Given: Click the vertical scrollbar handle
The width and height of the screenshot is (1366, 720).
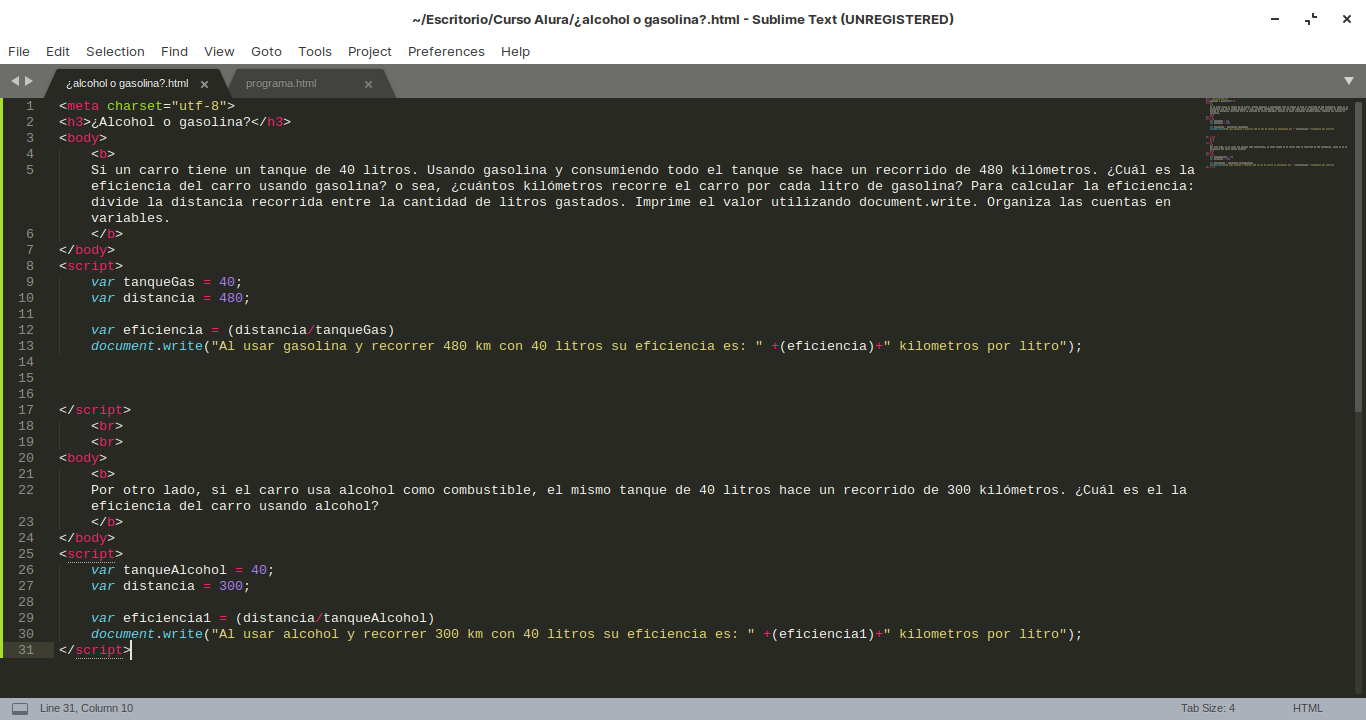Looking at the screenshot, I should [x=1359, y=255].
